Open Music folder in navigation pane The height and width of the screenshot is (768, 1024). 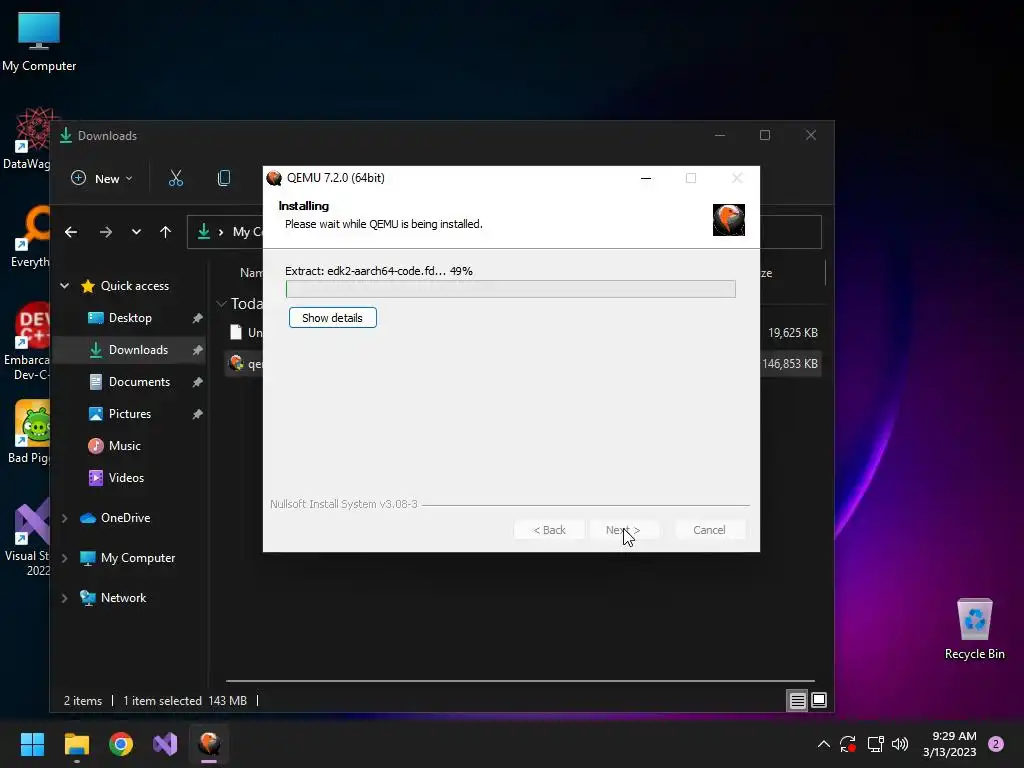coord(124,445)
